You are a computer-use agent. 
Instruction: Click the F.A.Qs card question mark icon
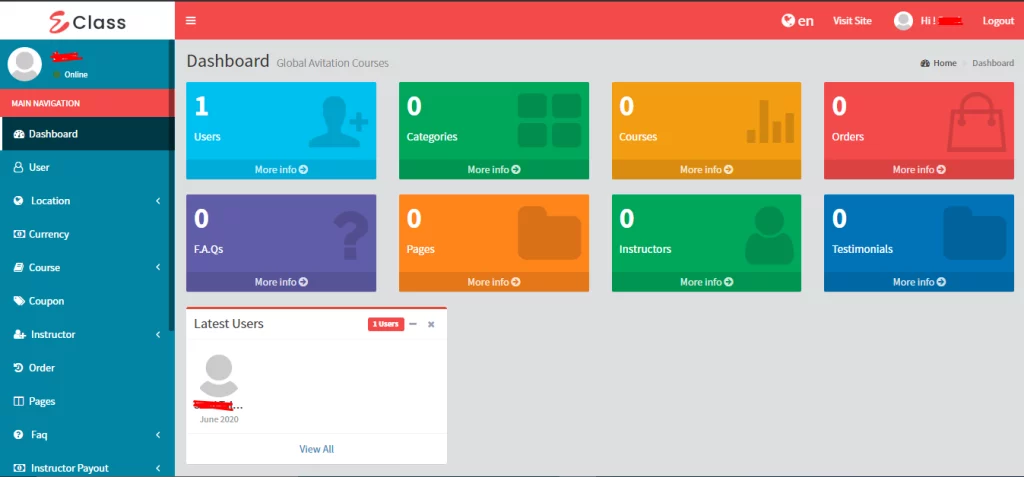(351, 236)
